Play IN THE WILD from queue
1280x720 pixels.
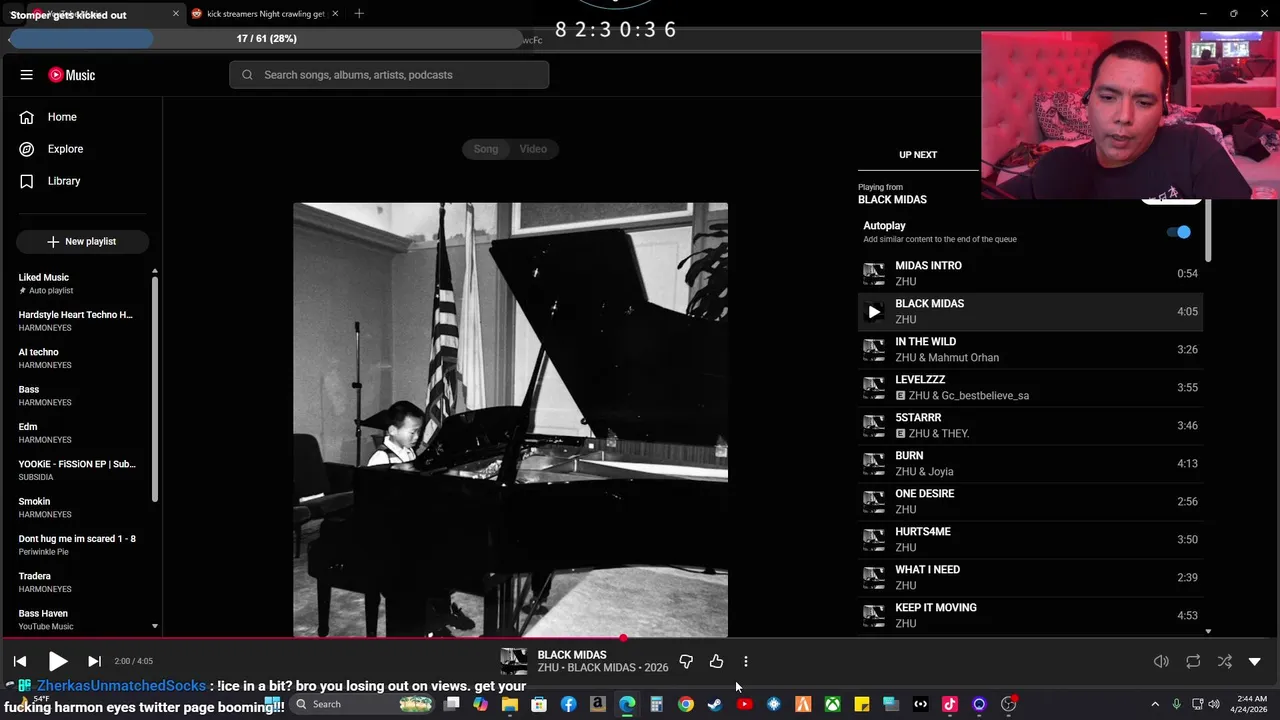point(1030,349)
